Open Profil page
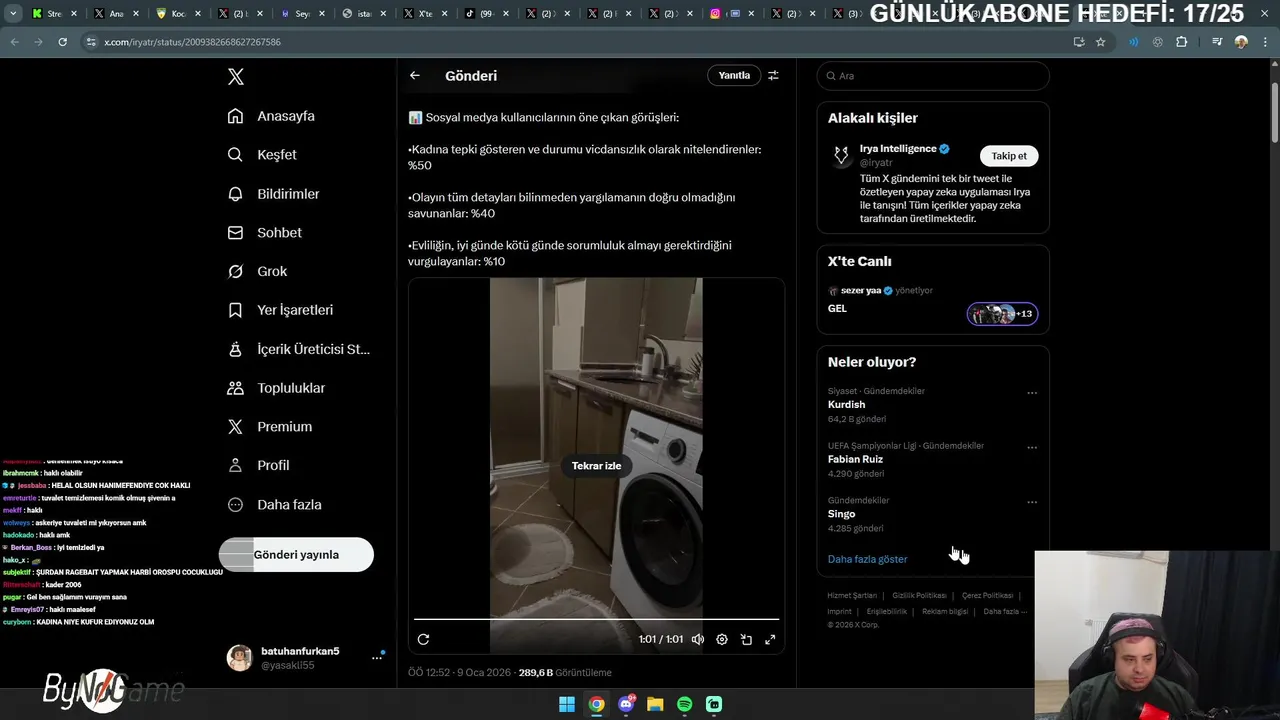This screenshot has width=1280, height=720. click(258, 465)
